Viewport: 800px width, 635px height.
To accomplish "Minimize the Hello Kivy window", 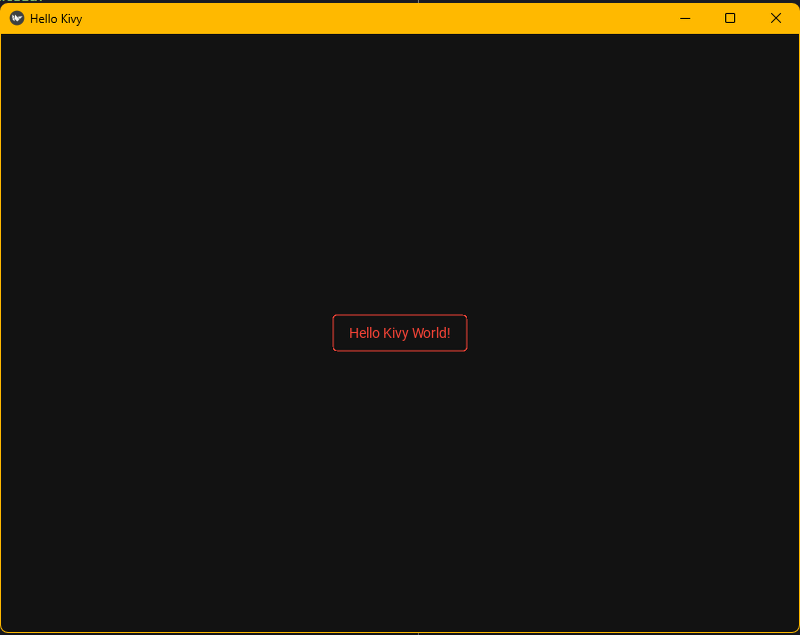I will 685,18.
